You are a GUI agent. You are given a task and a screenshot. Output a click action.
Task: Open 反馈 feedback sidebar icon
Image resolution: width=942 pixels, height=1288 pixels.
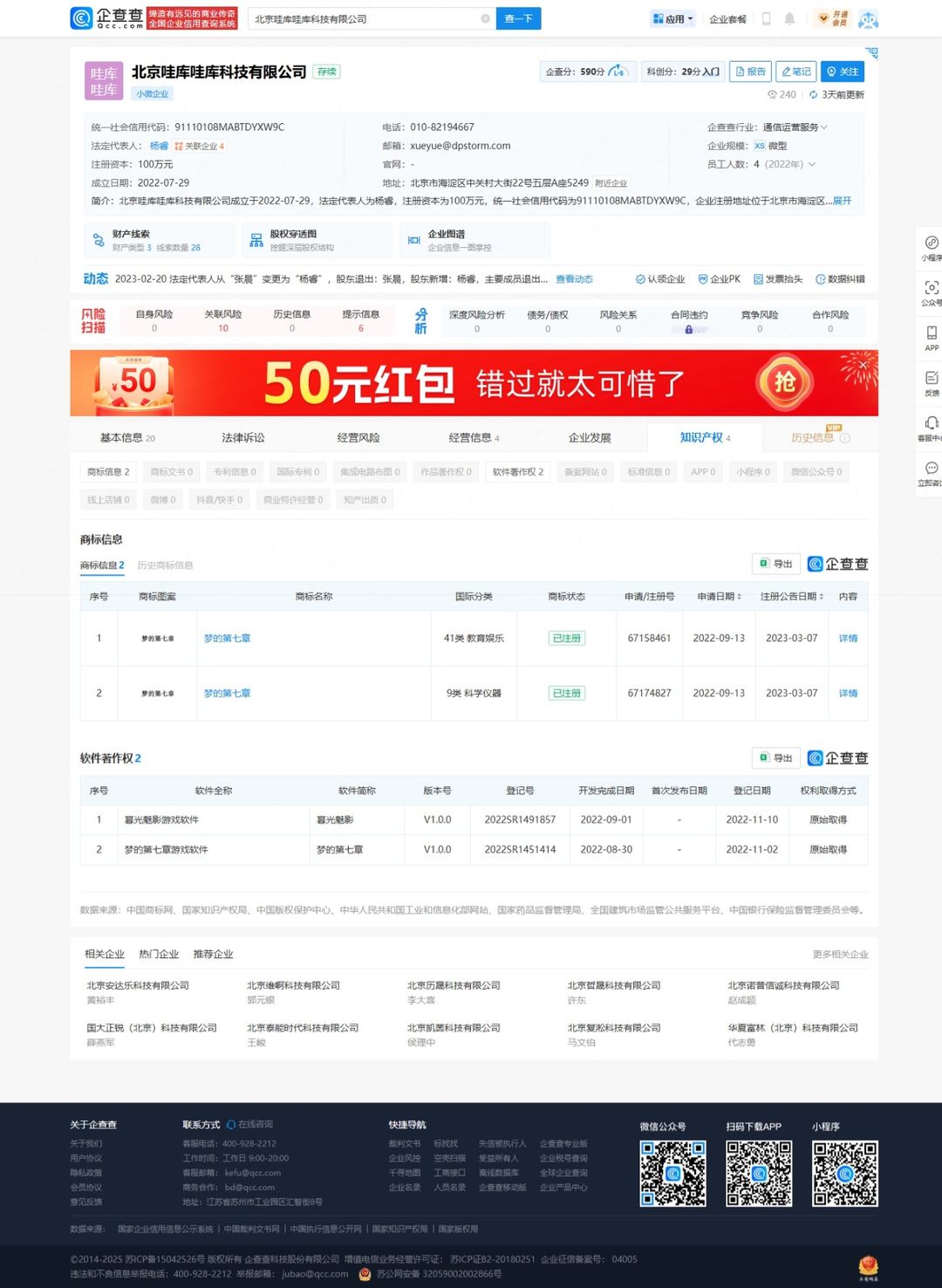tap(932, 384)
